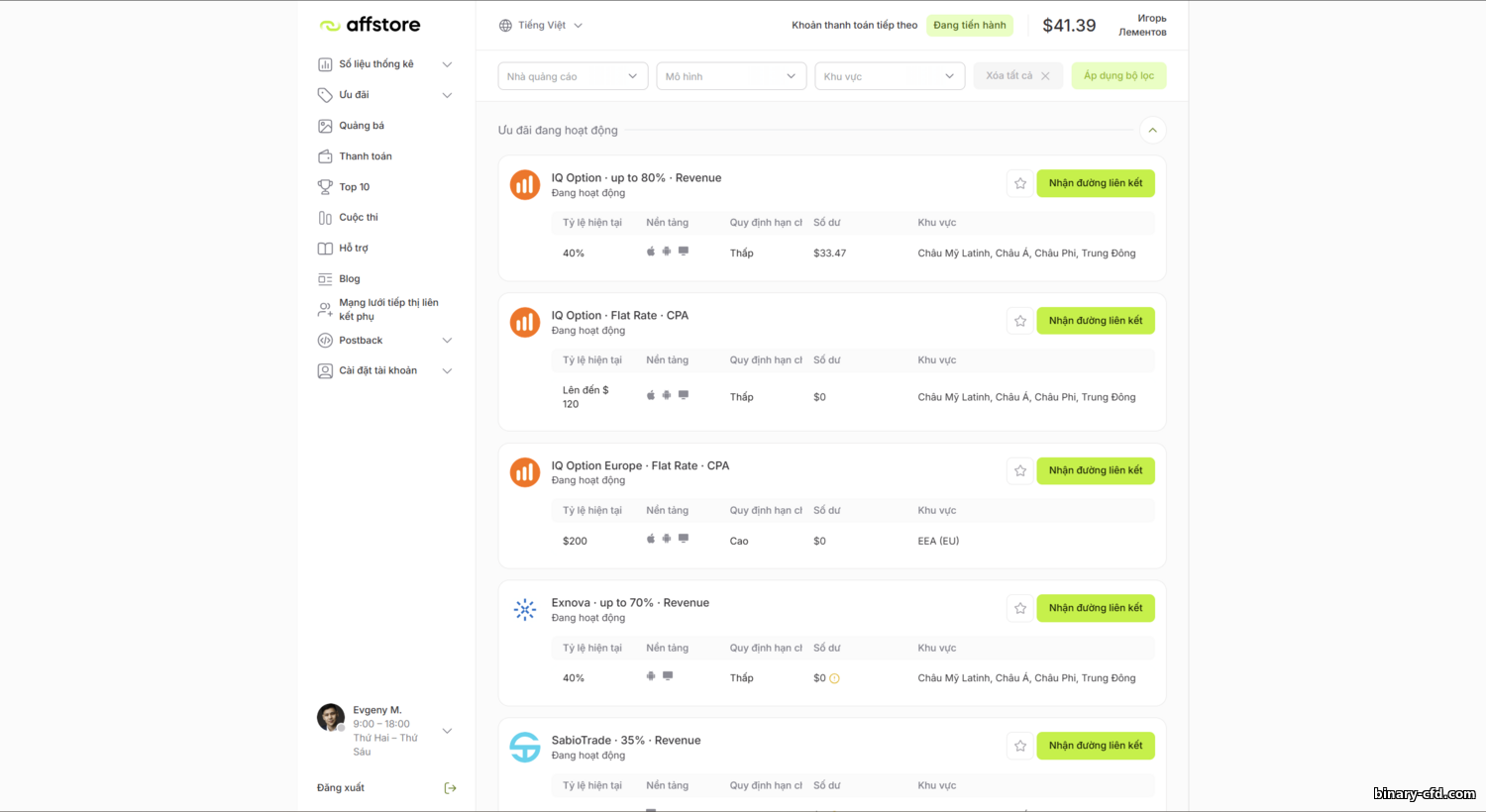Image resolution: width=1486 pixels, height=812 pixels.
Task: Click the SabioTrade logo
Action: click(525, 748)
